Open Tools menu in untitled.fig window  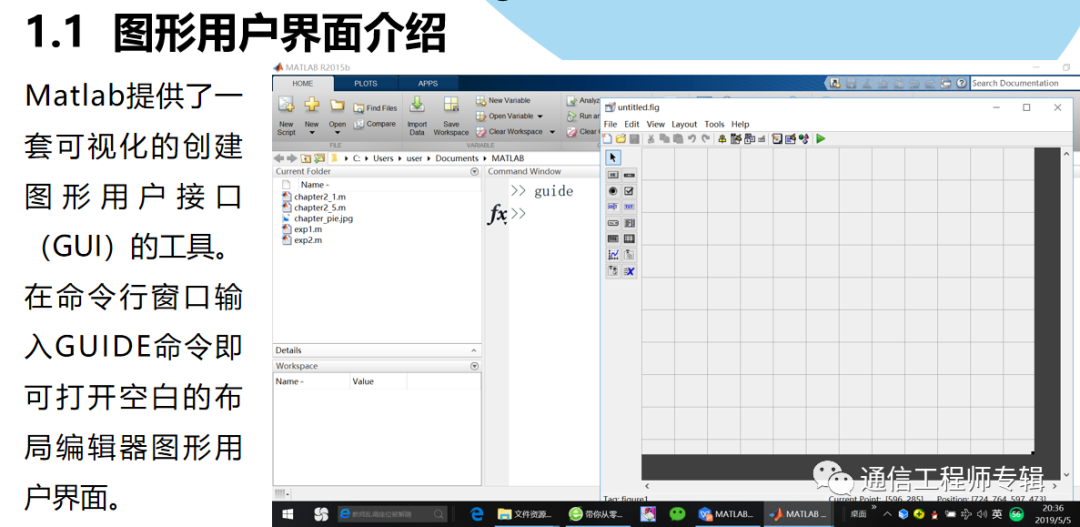pyautogui.click(x=714, y=124)
